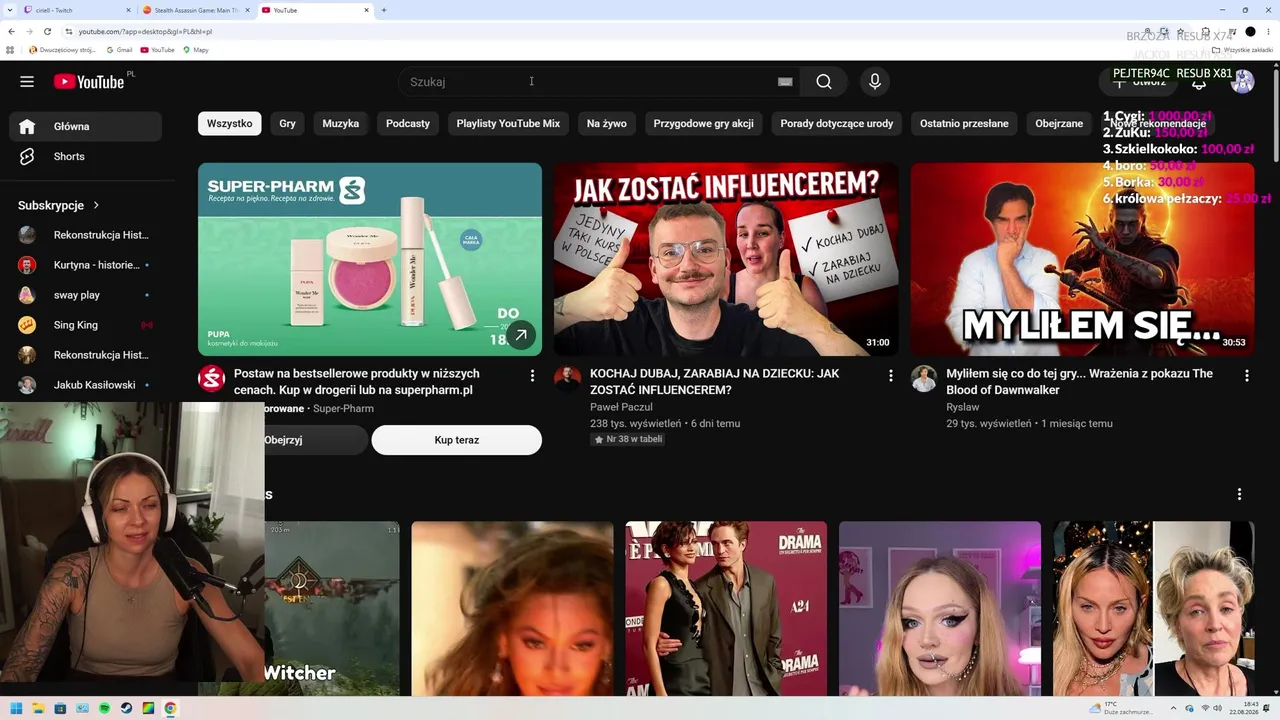Select the Przygodowe gry akcji chip
The width and height of the screenshot is (1280, 720).
click(x=704, y=123)
